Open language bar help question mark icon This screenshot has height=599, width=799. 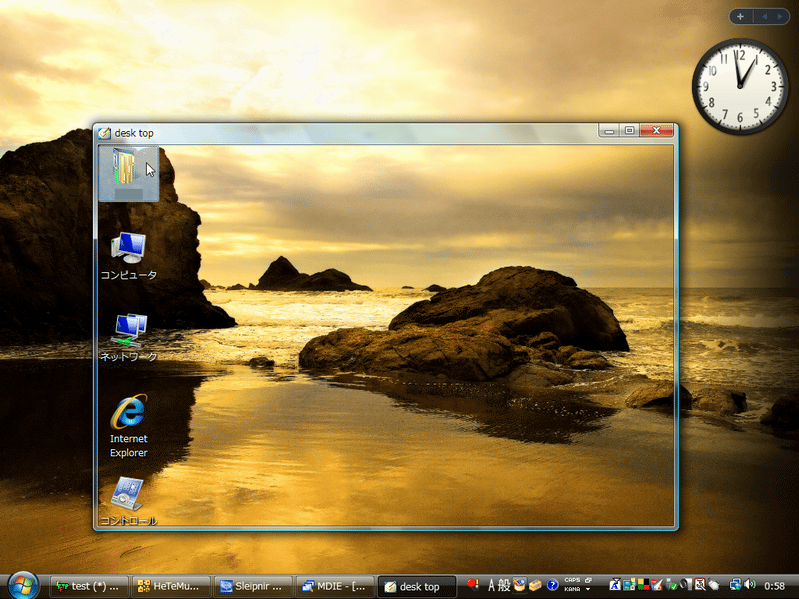pos(552,585)
